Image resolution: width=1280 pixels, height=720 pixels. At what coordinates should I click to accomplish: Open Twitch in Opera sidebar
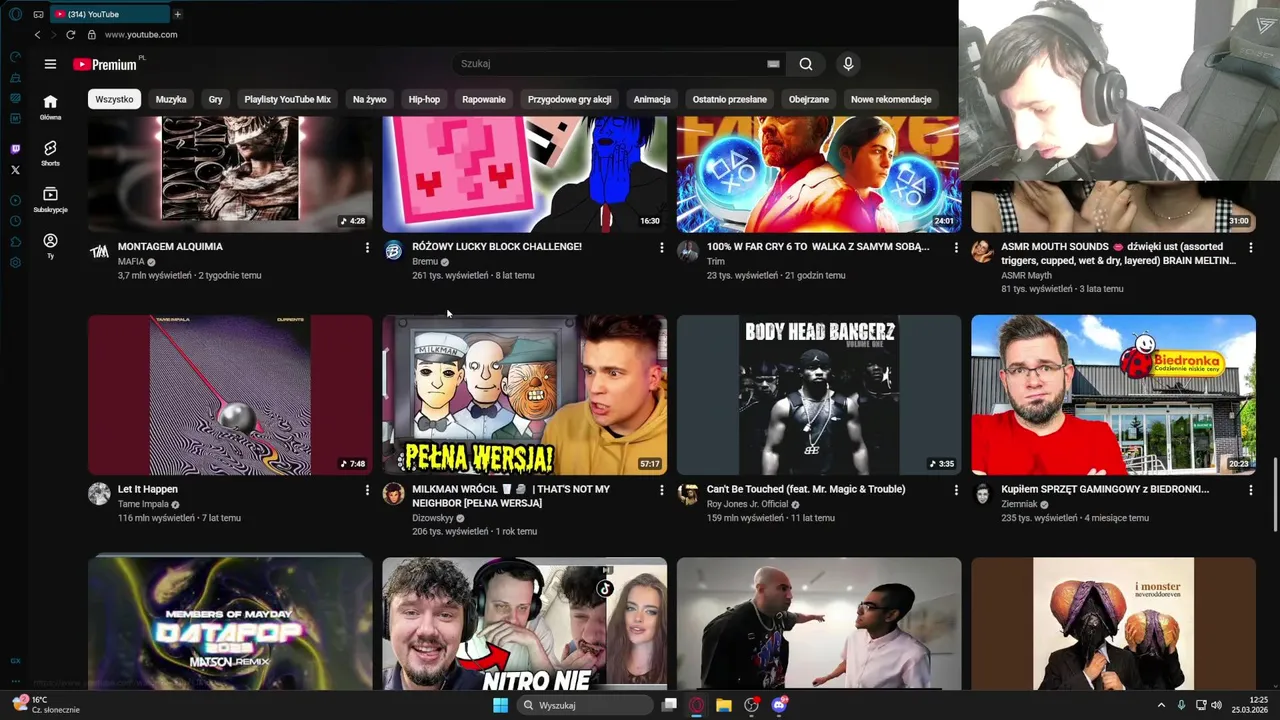tap(15, 149)
